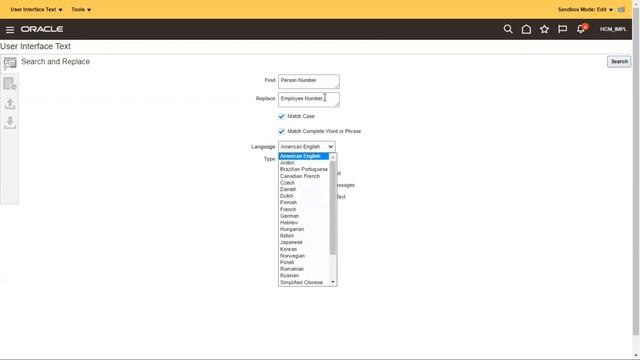This screenshot has width=640, height=360.
Task: Click the upload icon in side panel
Action: coord(10,104)
